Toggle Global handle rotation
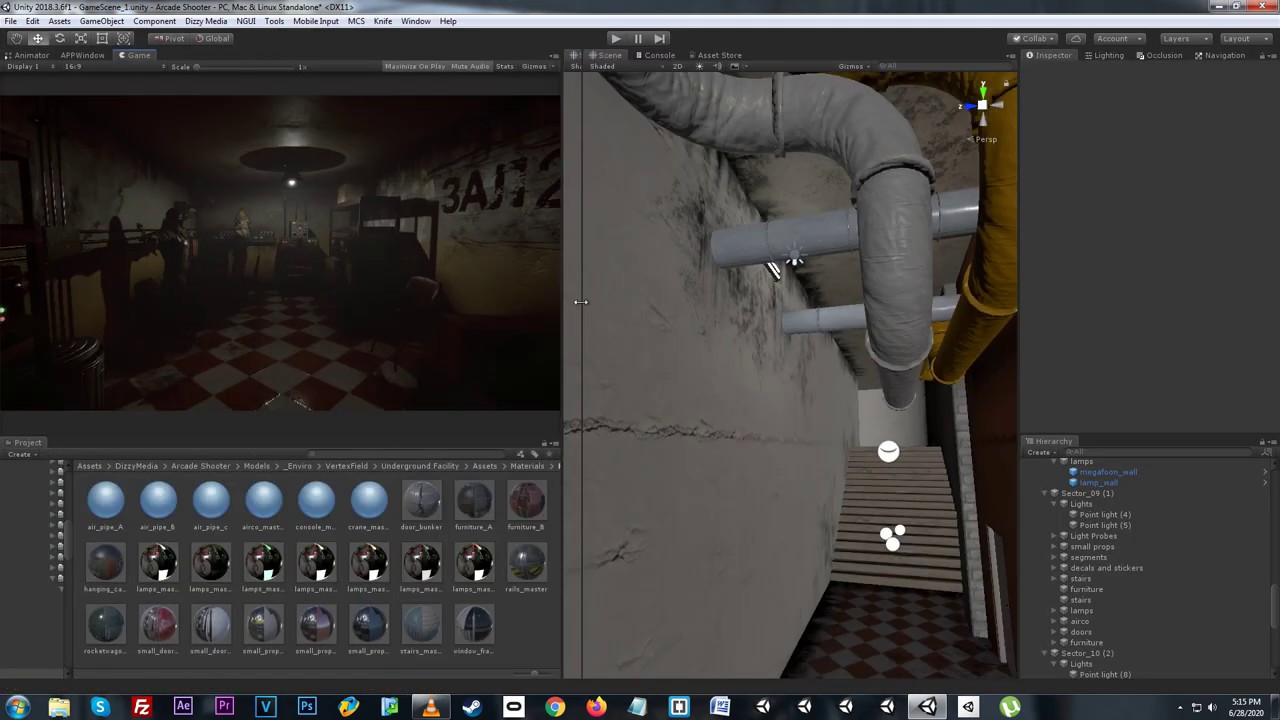Screen dimensions: 1280x720 point(212,38)
